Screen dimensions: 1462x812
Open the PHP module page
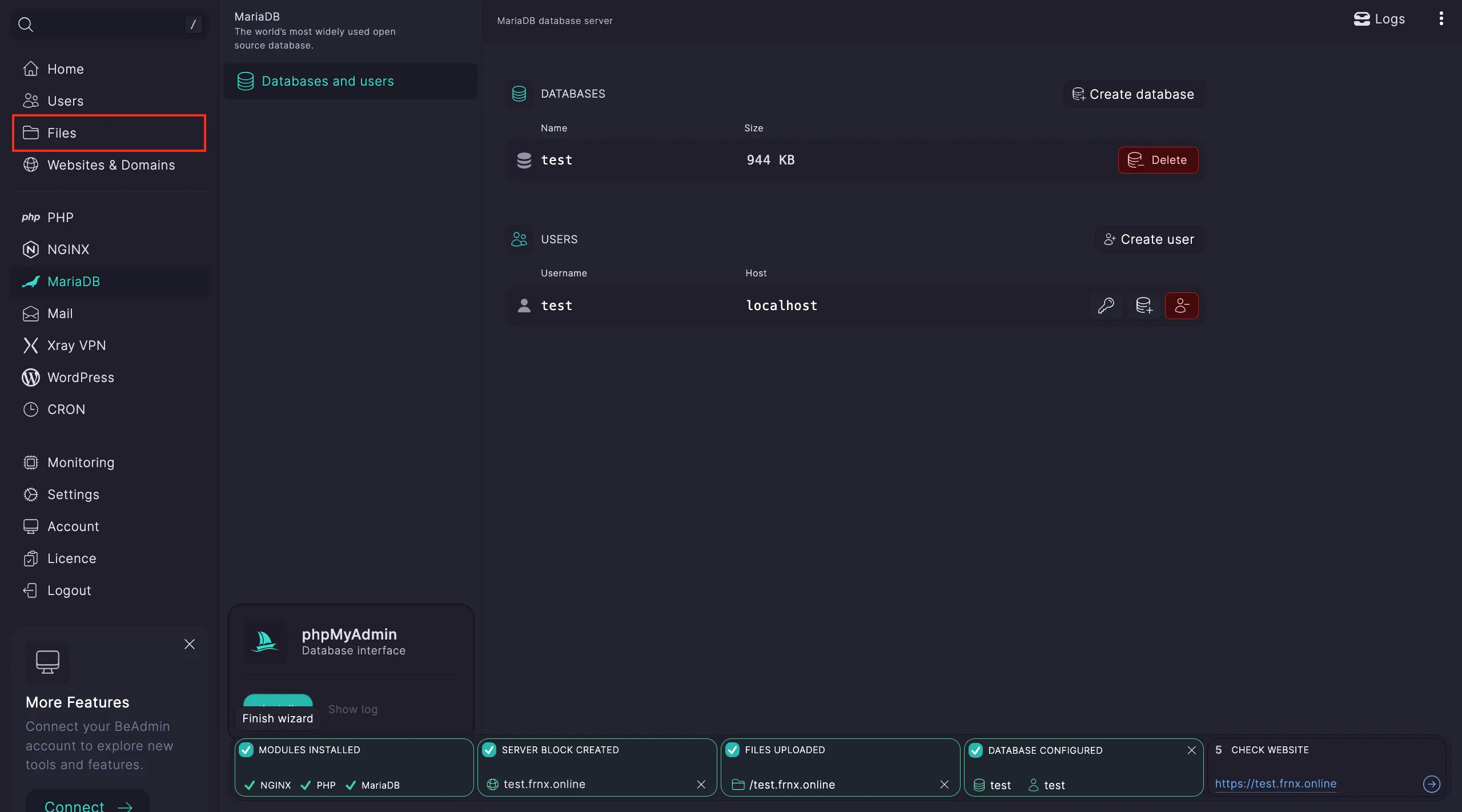click(110, 218)
